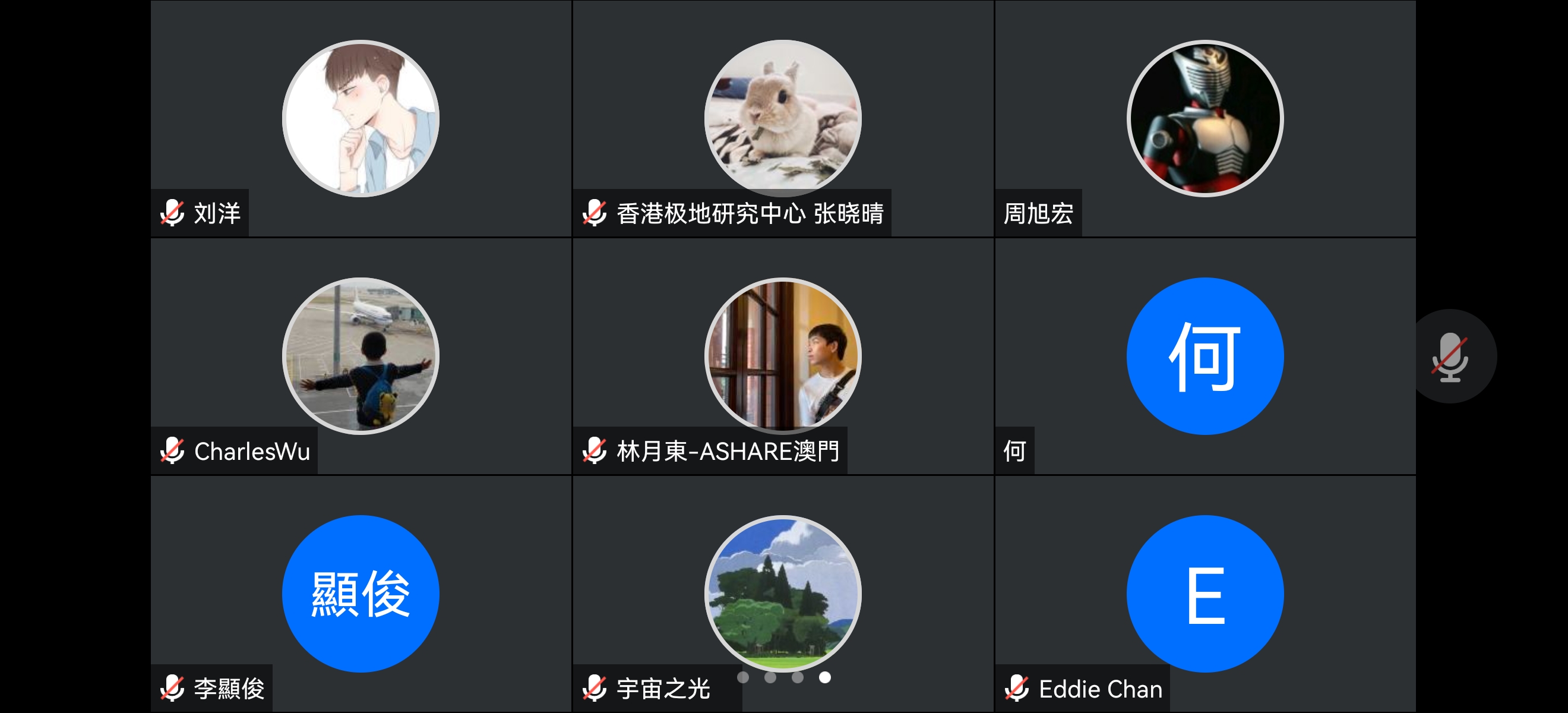This screenshot has height=713, width=1568.
Task: Select the active fourth page dot
Action: [x=825, y=677]
